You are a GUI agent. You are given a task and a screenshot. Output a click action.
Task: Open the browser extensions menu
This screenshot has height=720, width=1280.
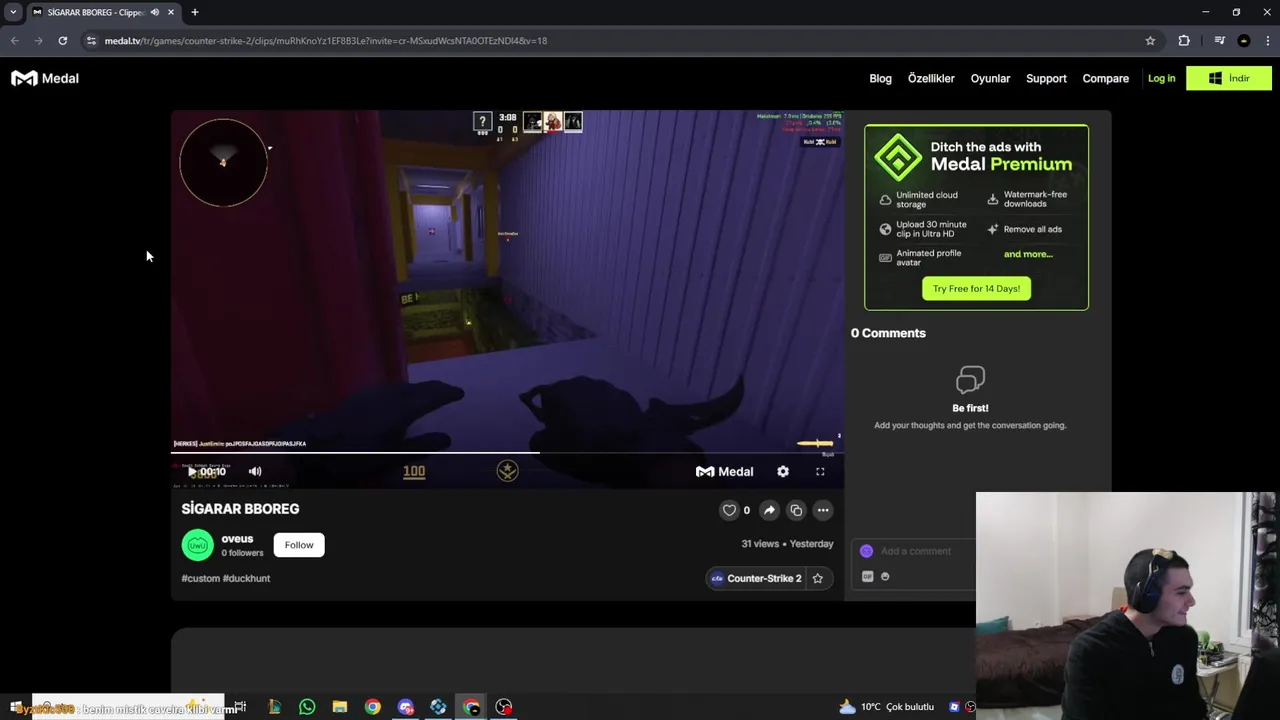pyautogui.click(x=1184, y=41)
